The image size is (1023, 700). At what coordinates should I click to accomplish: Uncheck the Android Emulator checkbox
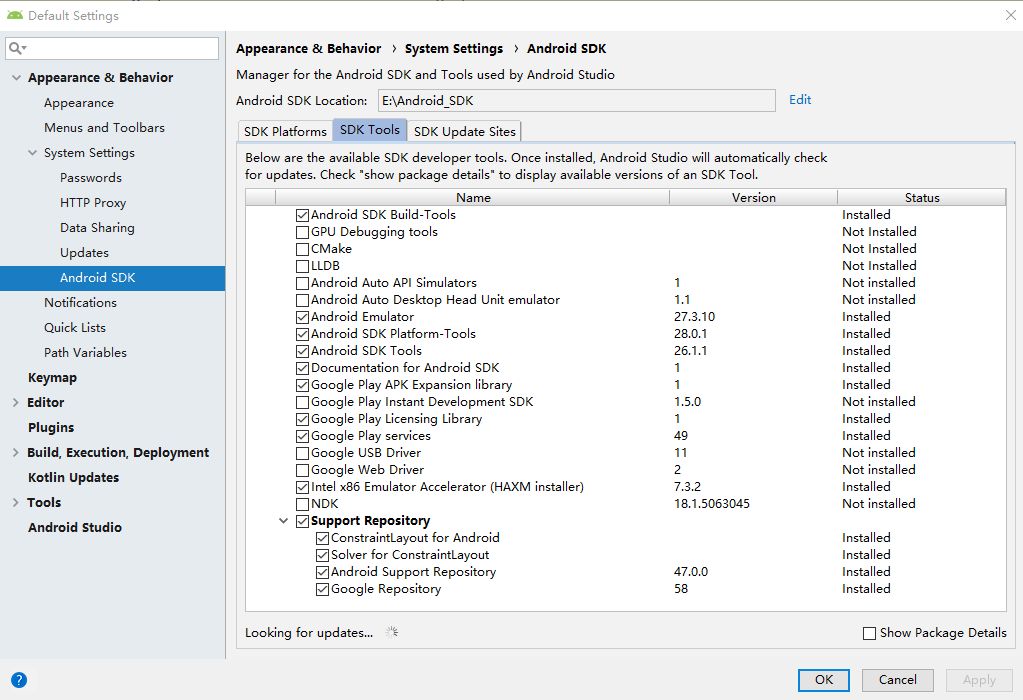click(x=302, y=317)
